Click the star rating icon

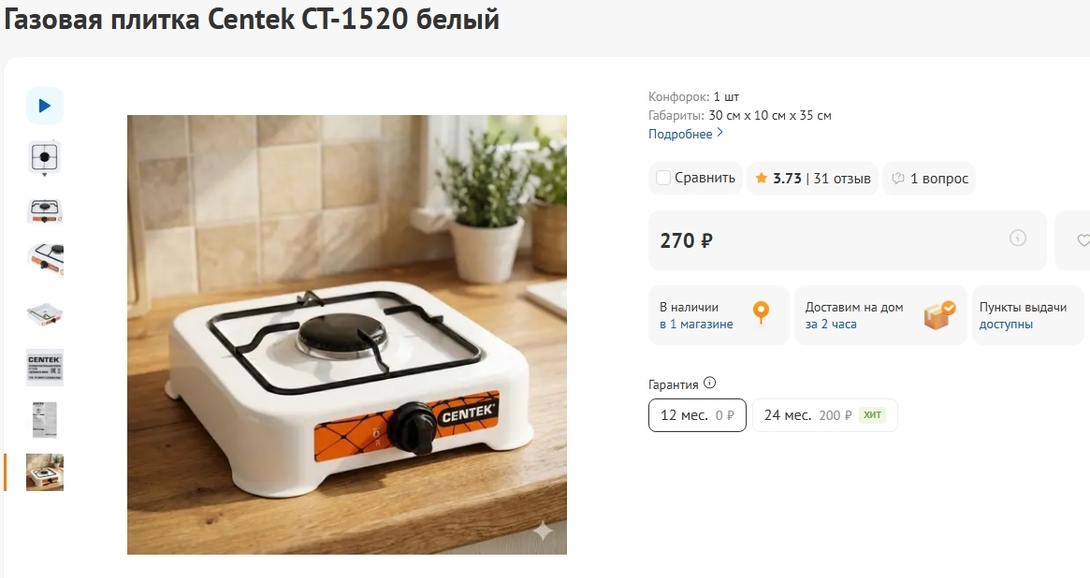click(x=761, y=178)
